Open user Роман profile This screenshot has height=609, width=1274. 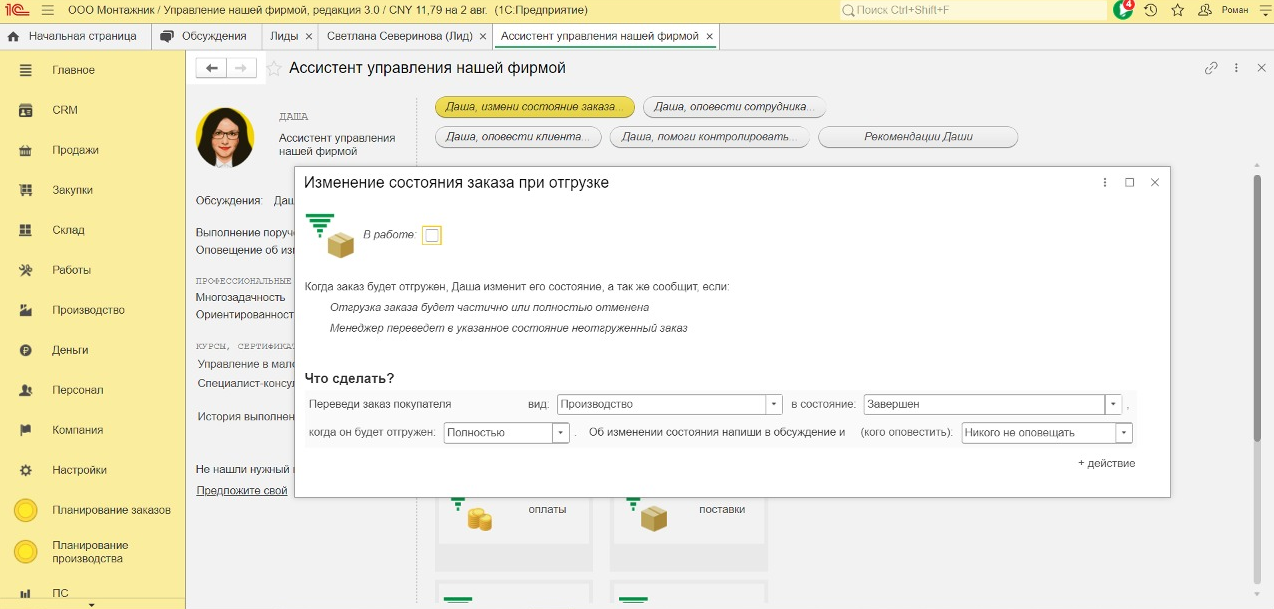tap(1225, 10)
